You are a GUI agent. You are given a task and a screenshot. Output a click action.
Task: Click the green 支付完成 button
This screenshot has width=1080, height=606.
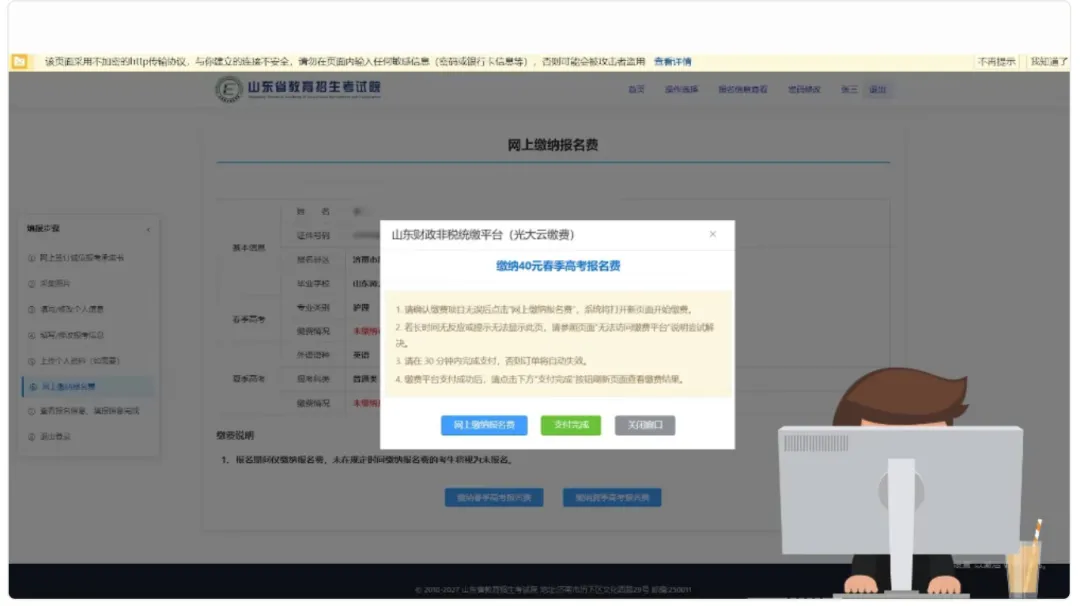[570, 425]
